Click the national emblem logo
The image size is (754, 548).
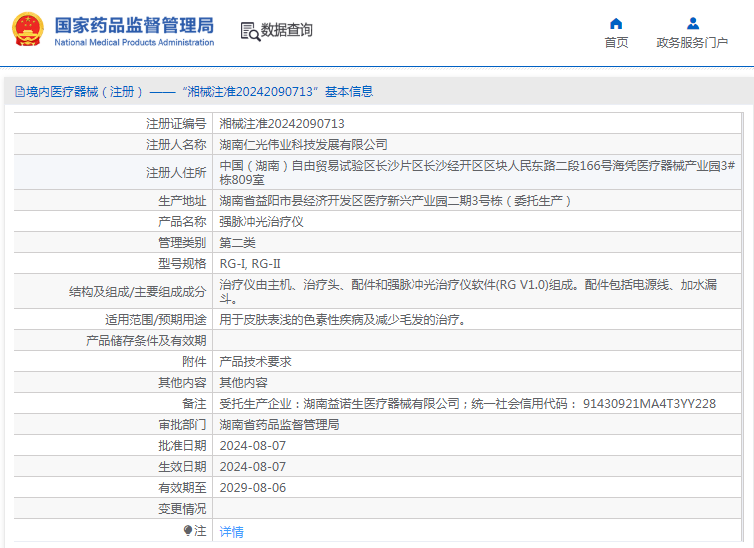click(x=28, y=30)
